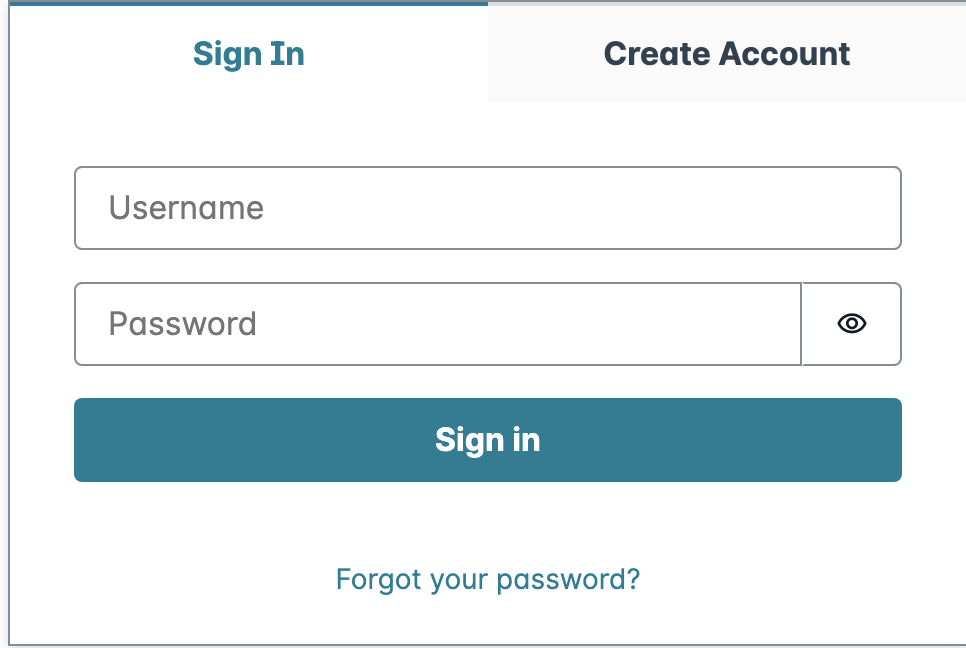Click the Username input field
This screenshot has height=648, width=966.
coord(488,208)
